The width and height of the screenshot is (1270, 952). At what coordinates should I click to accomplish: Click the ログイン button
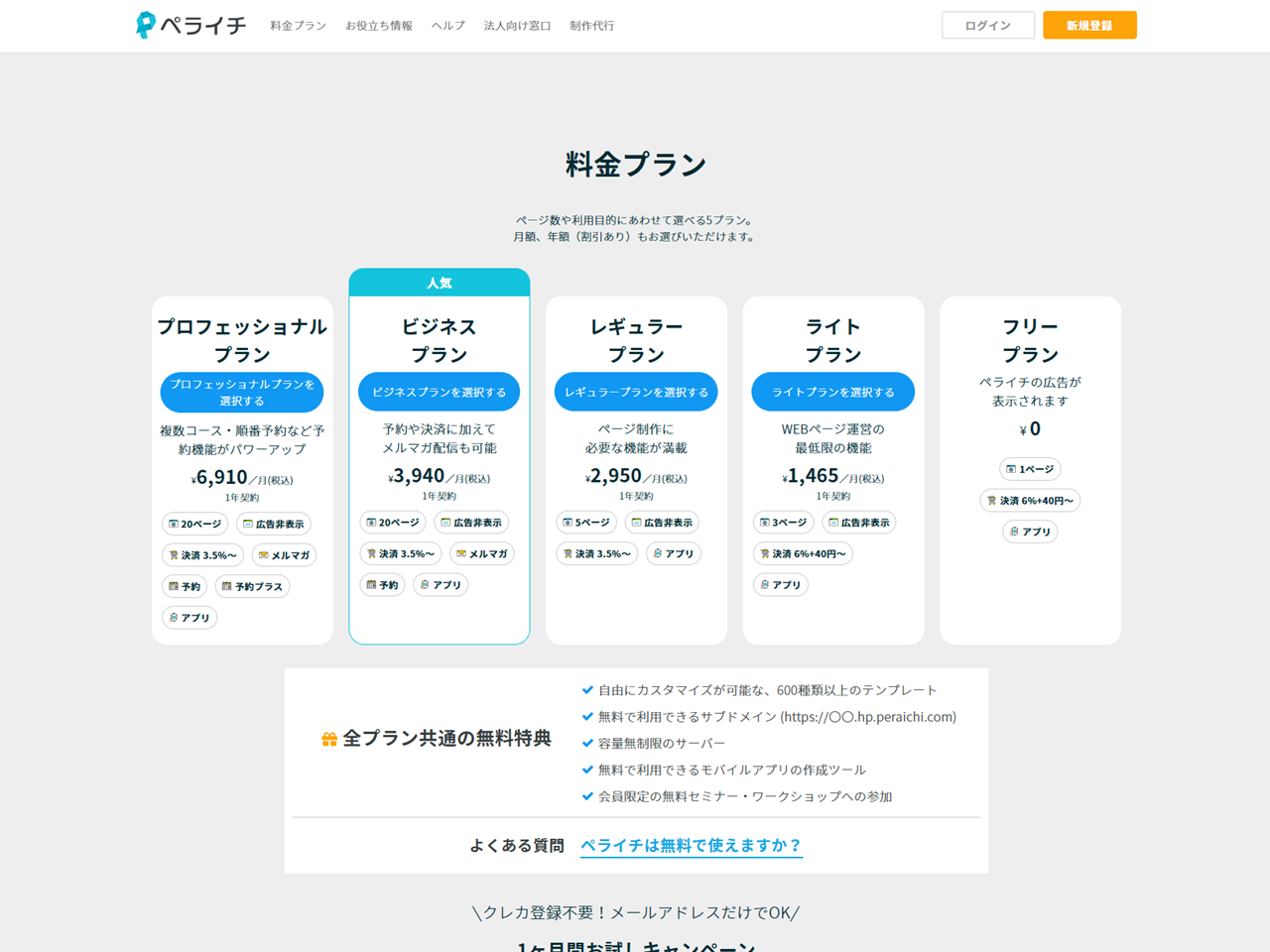click(x=988, y=26)
